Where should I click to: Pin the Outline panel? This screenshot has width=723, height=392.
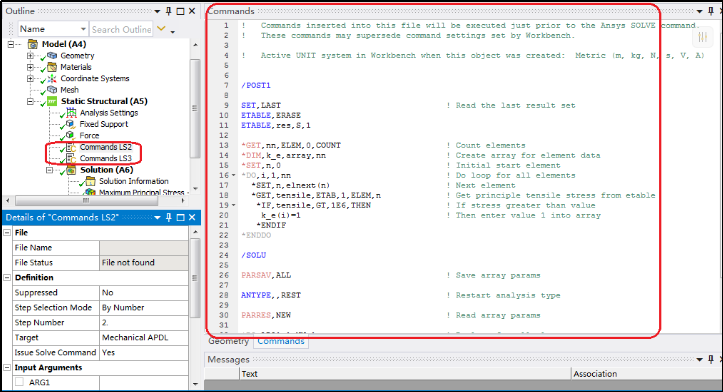pyautogui.click(x=168, y=11)
